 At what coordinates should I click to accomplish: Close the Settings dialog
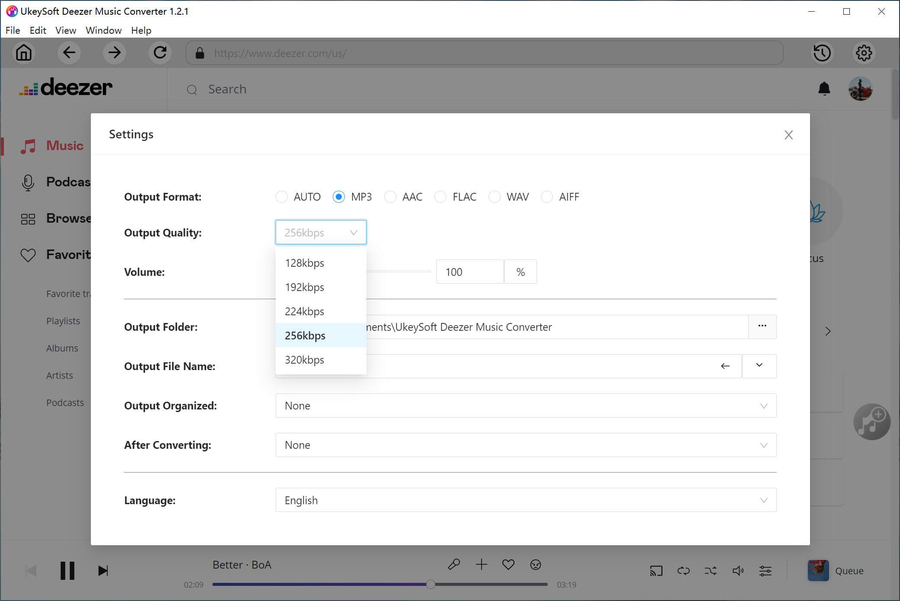[788, 135]
